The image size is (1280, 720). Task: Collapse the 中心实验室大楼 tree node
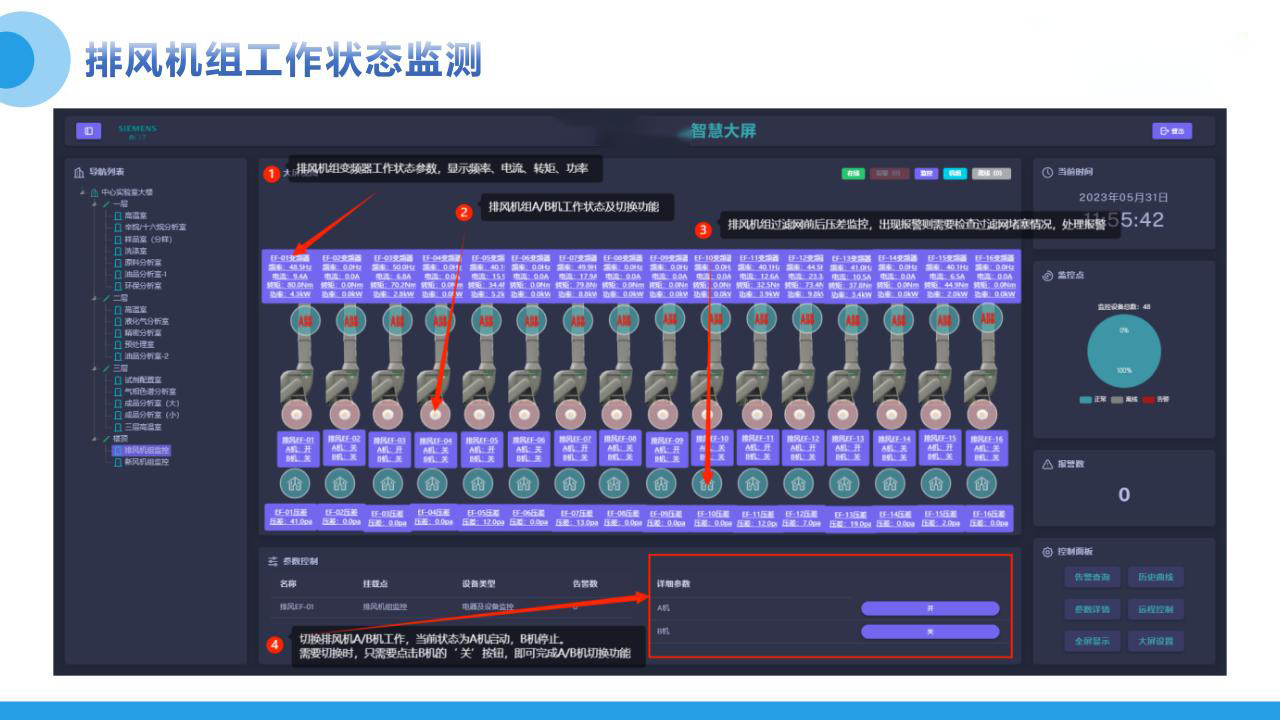point(83,192)
